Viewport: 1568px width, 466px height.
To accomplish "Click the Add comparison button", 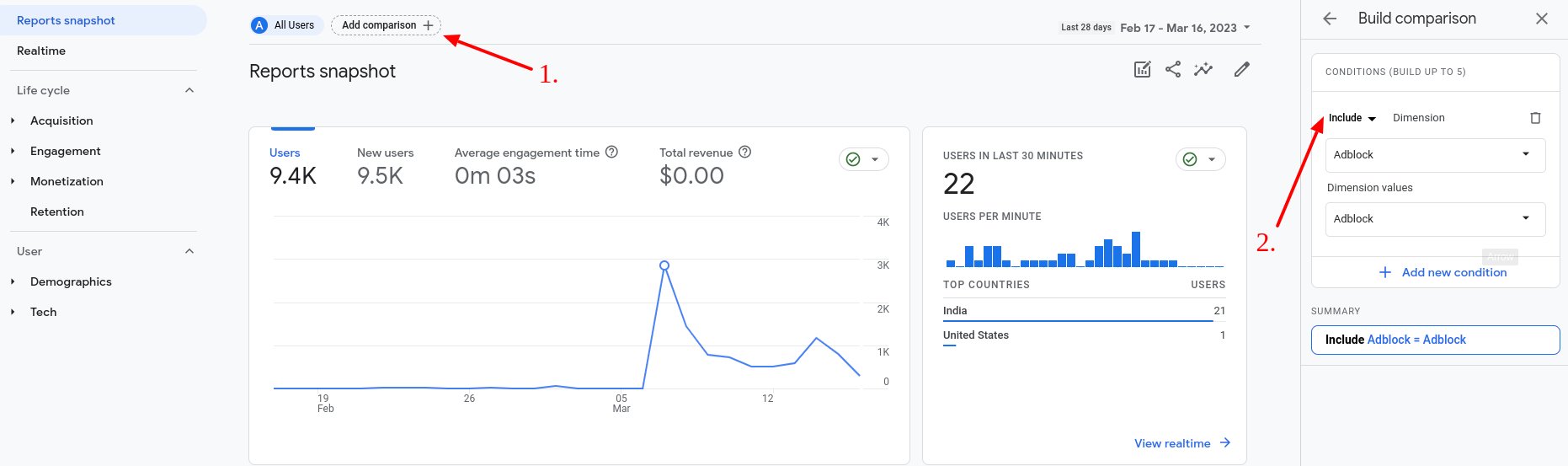I will coord(386,25).
